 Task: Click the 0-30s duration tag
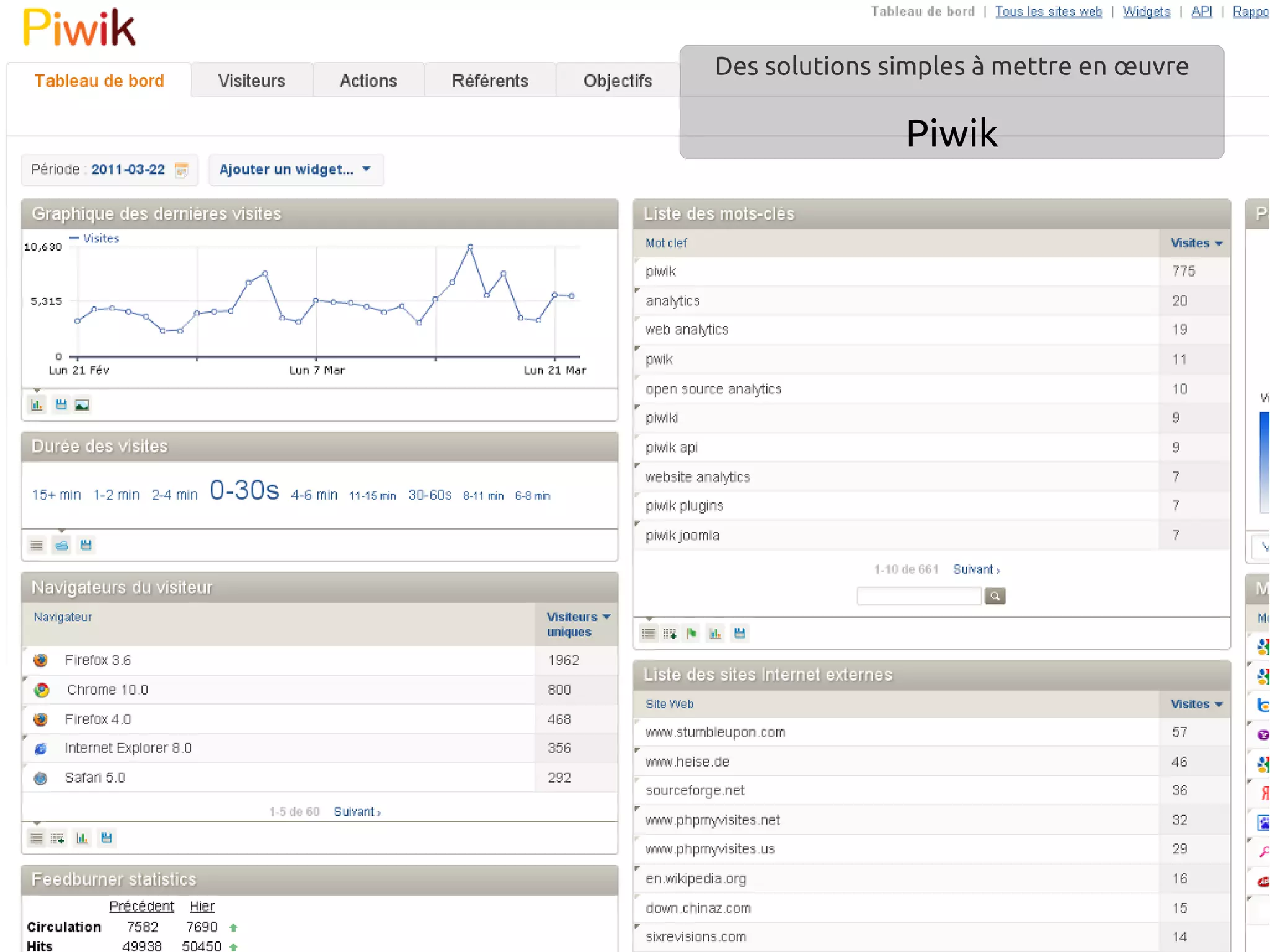(244, 490)
